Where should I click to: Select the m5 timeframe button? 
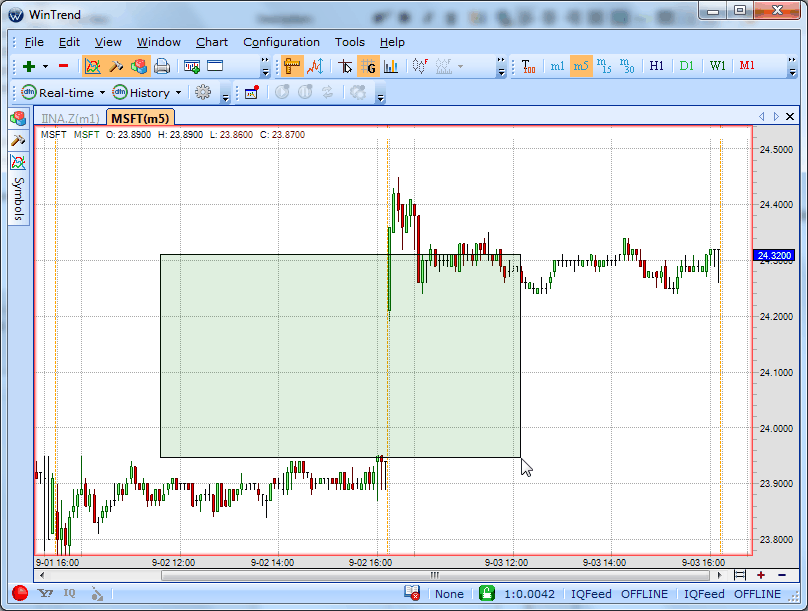[581, 66]
